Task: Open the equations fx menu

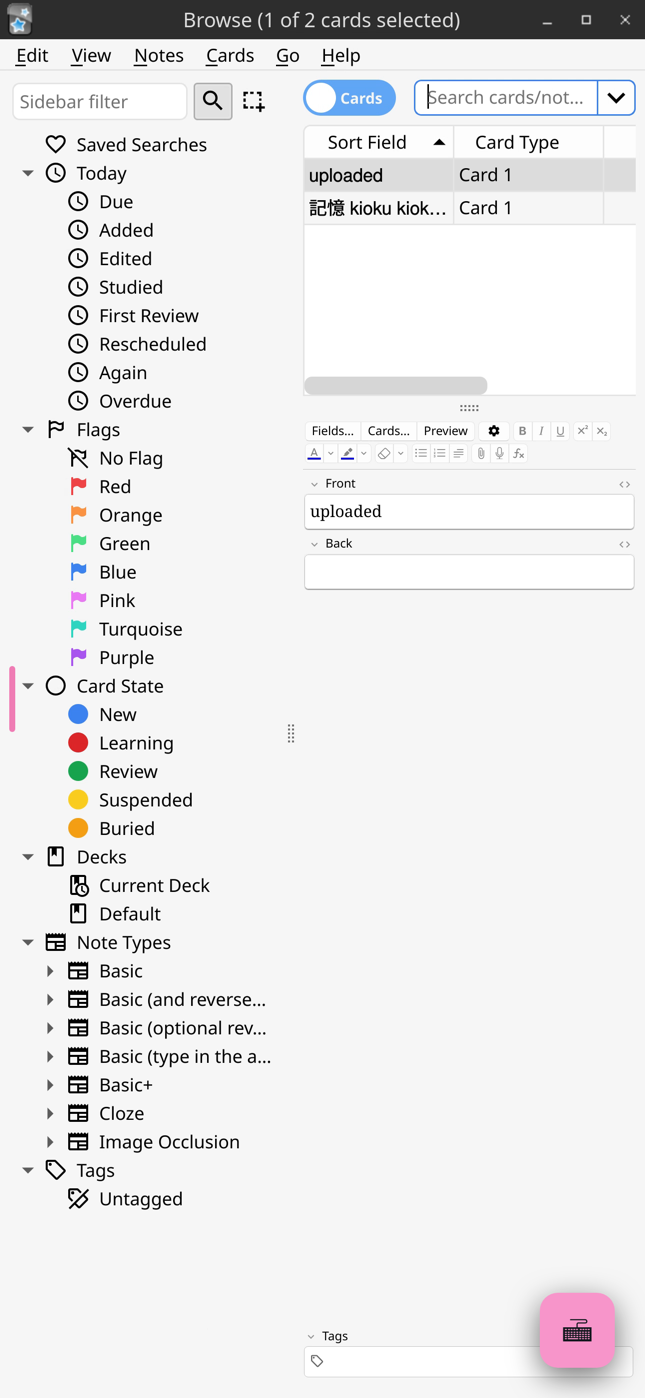Action: pyautogui.click(x=519, y=454)
